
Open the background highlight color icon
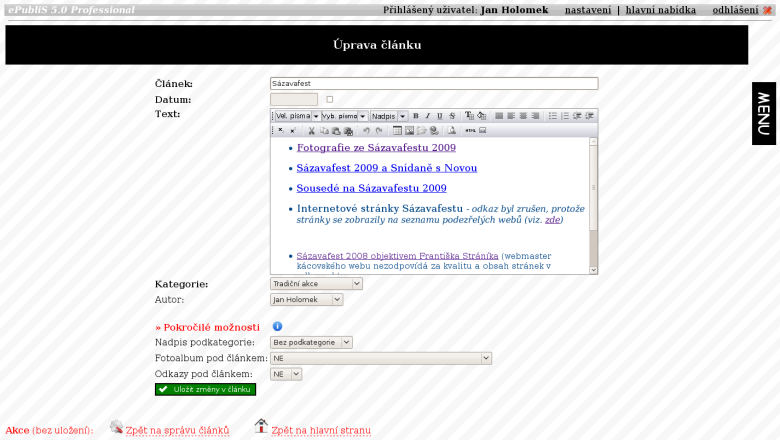click(482, 116)
